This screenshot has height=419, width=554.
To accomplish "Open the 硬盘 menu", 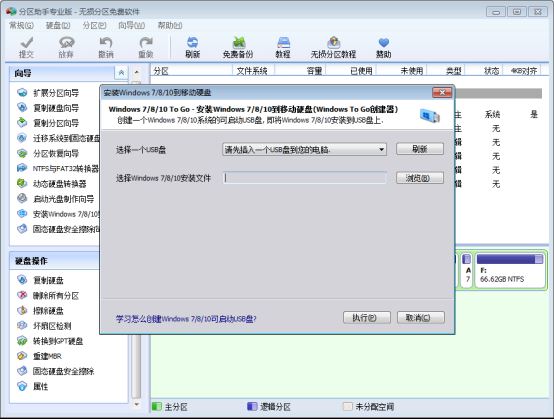I will 58,25.
